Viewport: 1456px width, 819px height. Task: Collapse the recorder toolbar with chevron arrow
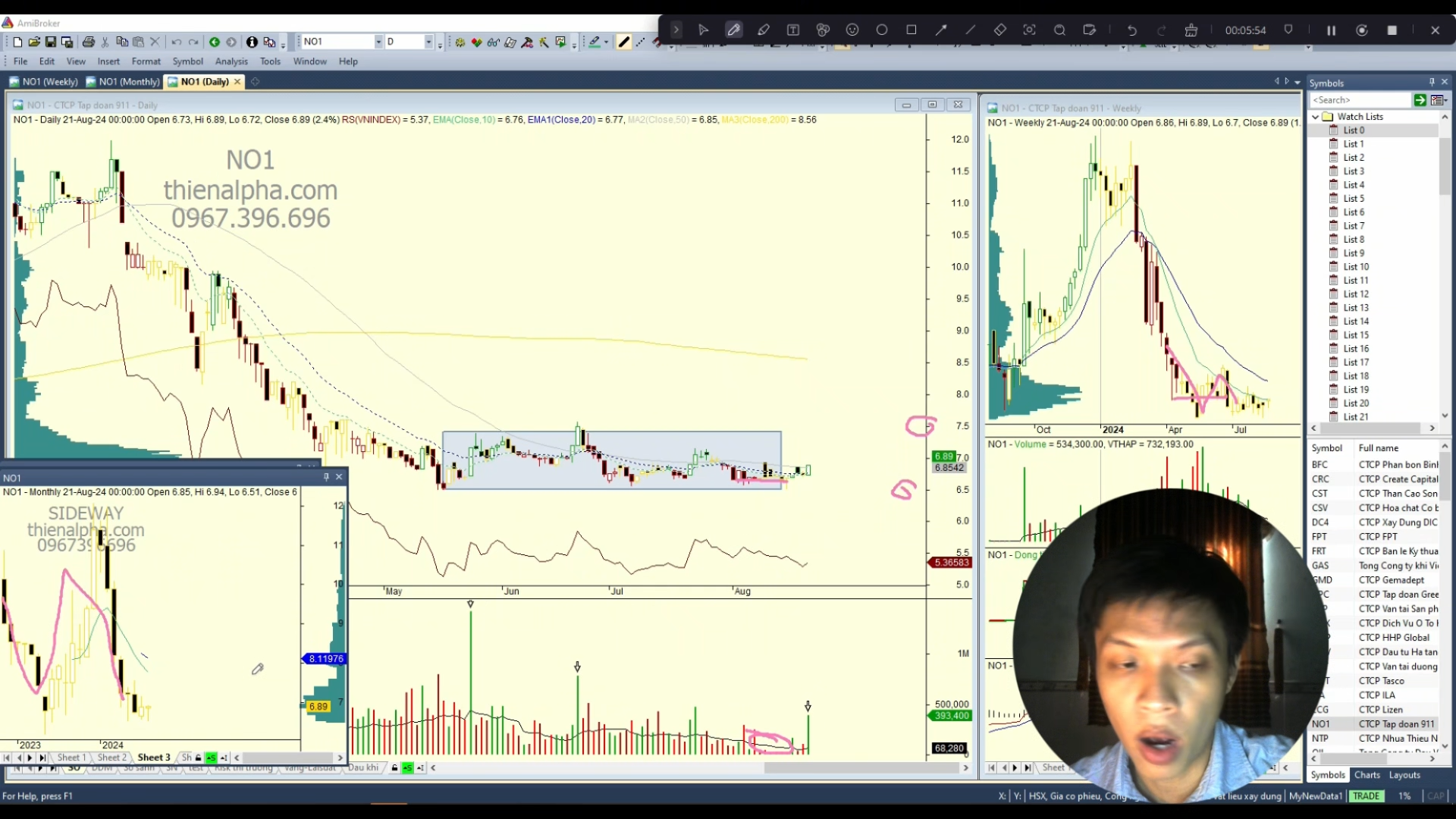(676, 30)
